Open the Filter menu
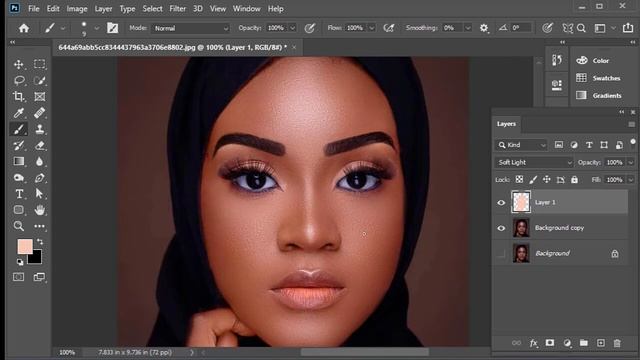Viewport: 640px width, 360px height. tap(178, 9)
